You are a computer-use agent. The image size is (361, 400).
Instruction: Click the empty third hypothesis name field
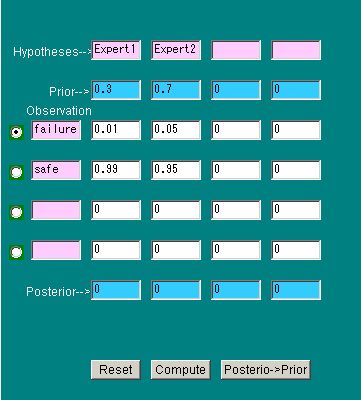point(236,50)
